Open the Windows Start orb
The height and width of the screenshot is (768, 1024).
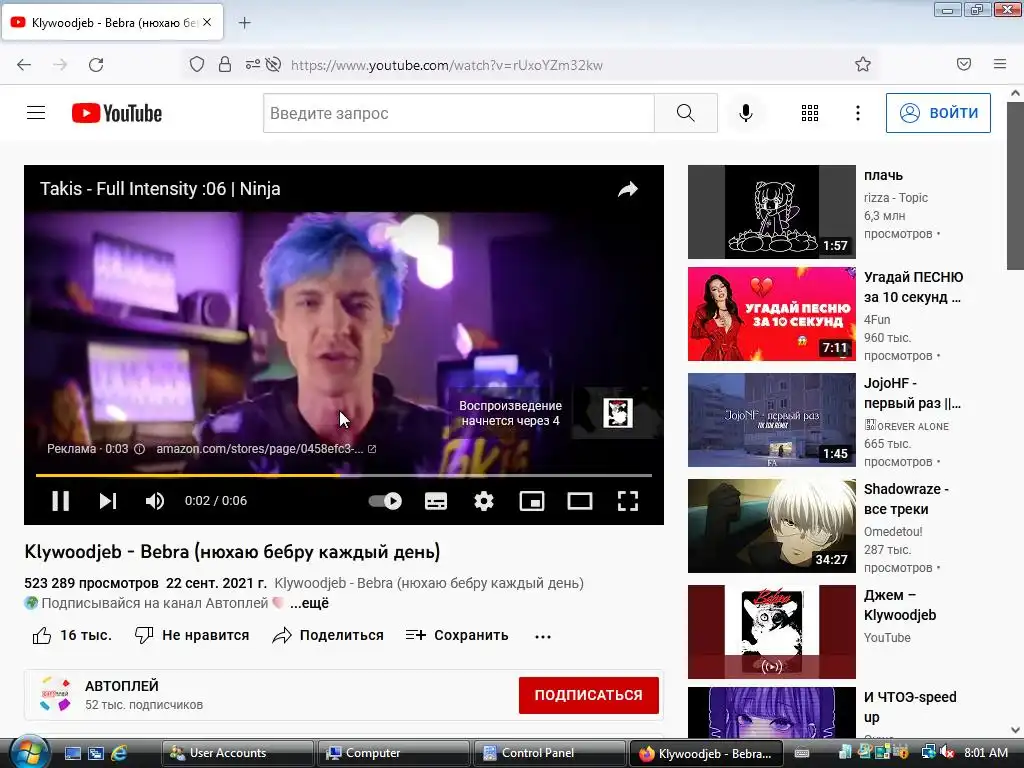click(28, 752)
